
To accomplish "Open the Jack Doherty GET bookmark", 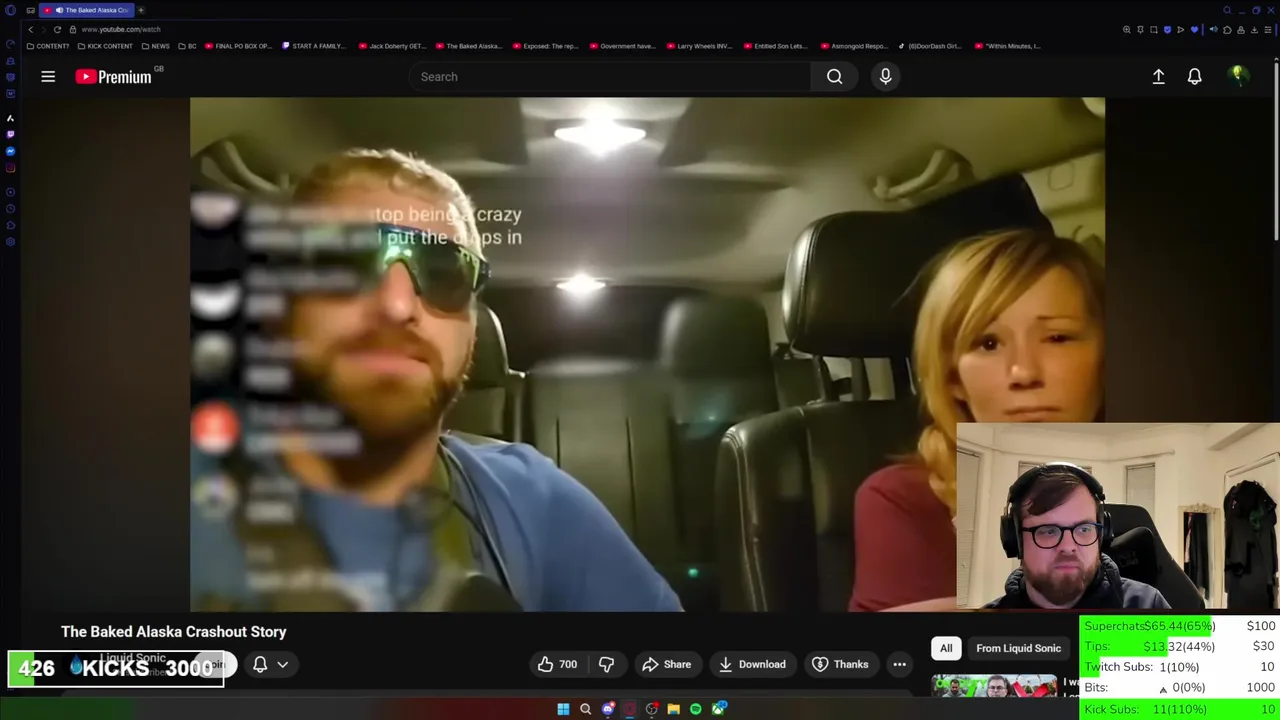I will pyautogui.click(x=392, y=46).
